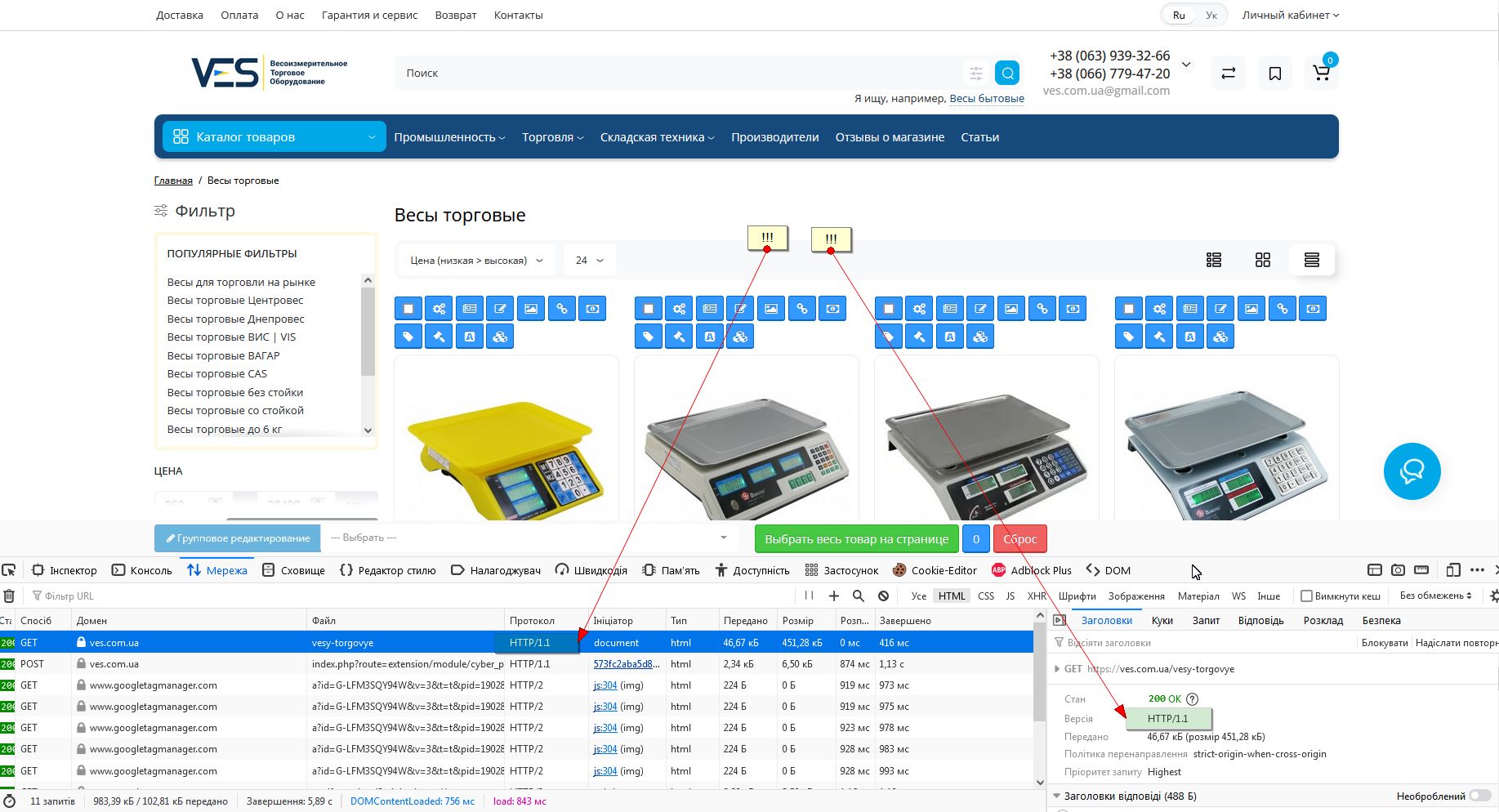Clear network log with trash icon
The width and height of the screenshot is (1499, 812).
click(x=9, y=596)
